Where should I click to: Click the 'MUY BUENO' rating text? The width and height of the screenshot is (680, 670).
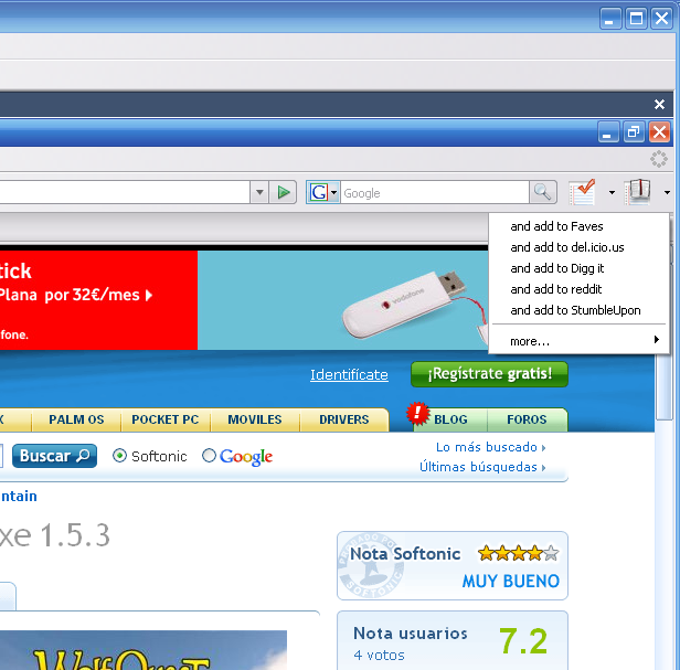pos(511,581)
